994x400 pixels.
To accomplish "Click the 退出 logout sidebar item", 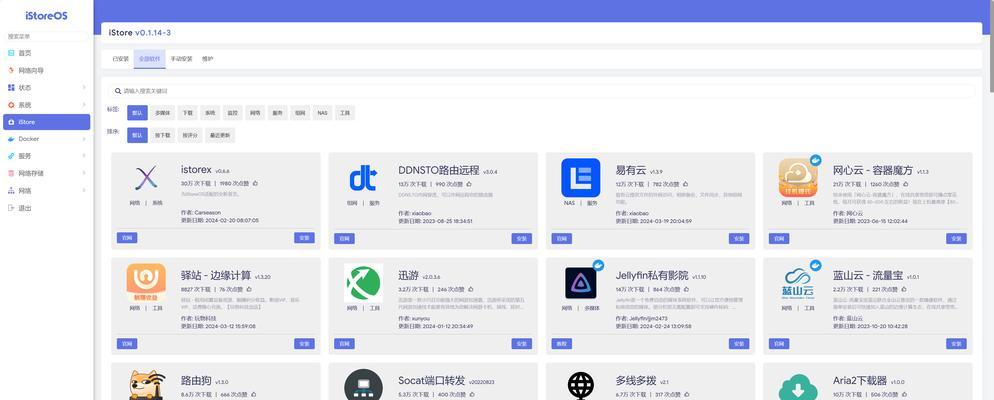I will [x=46, y=208].
